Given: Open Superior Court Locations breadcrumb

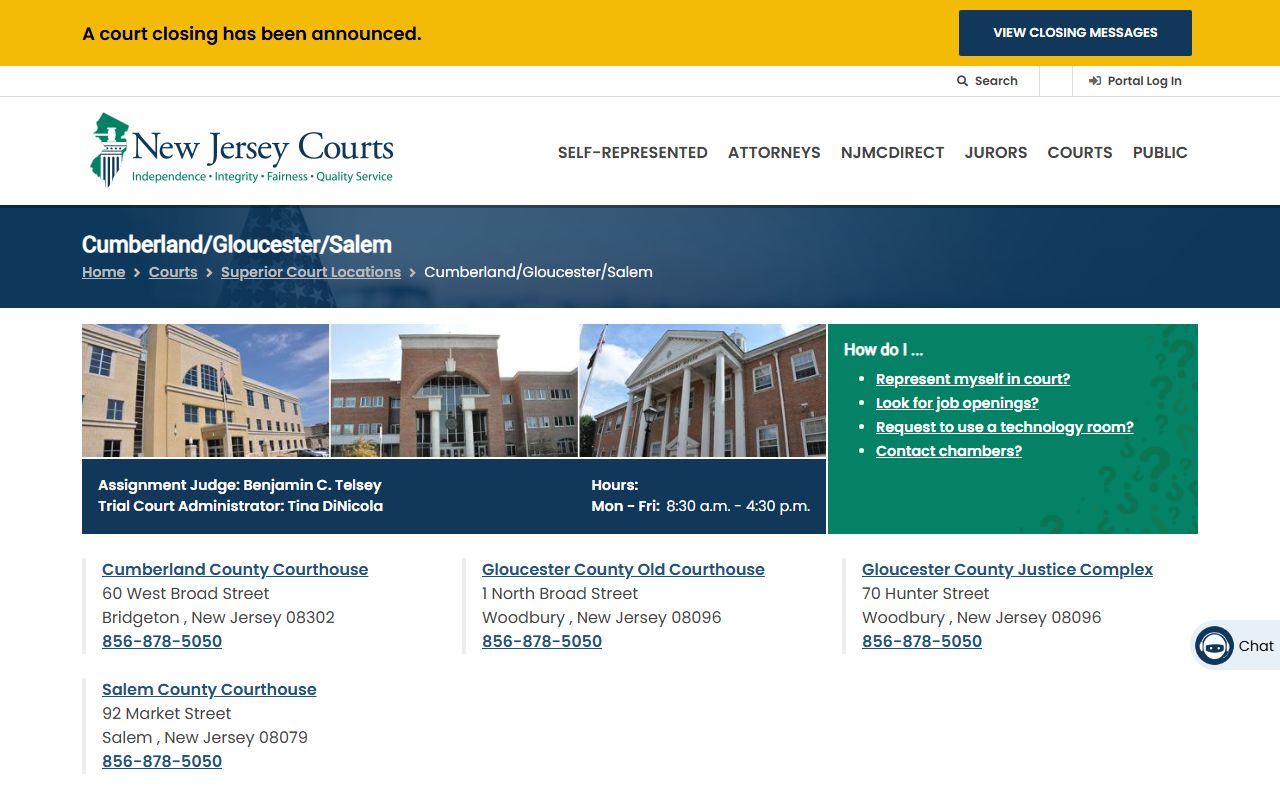Looking at the screenshot, I should (x=311, y=272).
